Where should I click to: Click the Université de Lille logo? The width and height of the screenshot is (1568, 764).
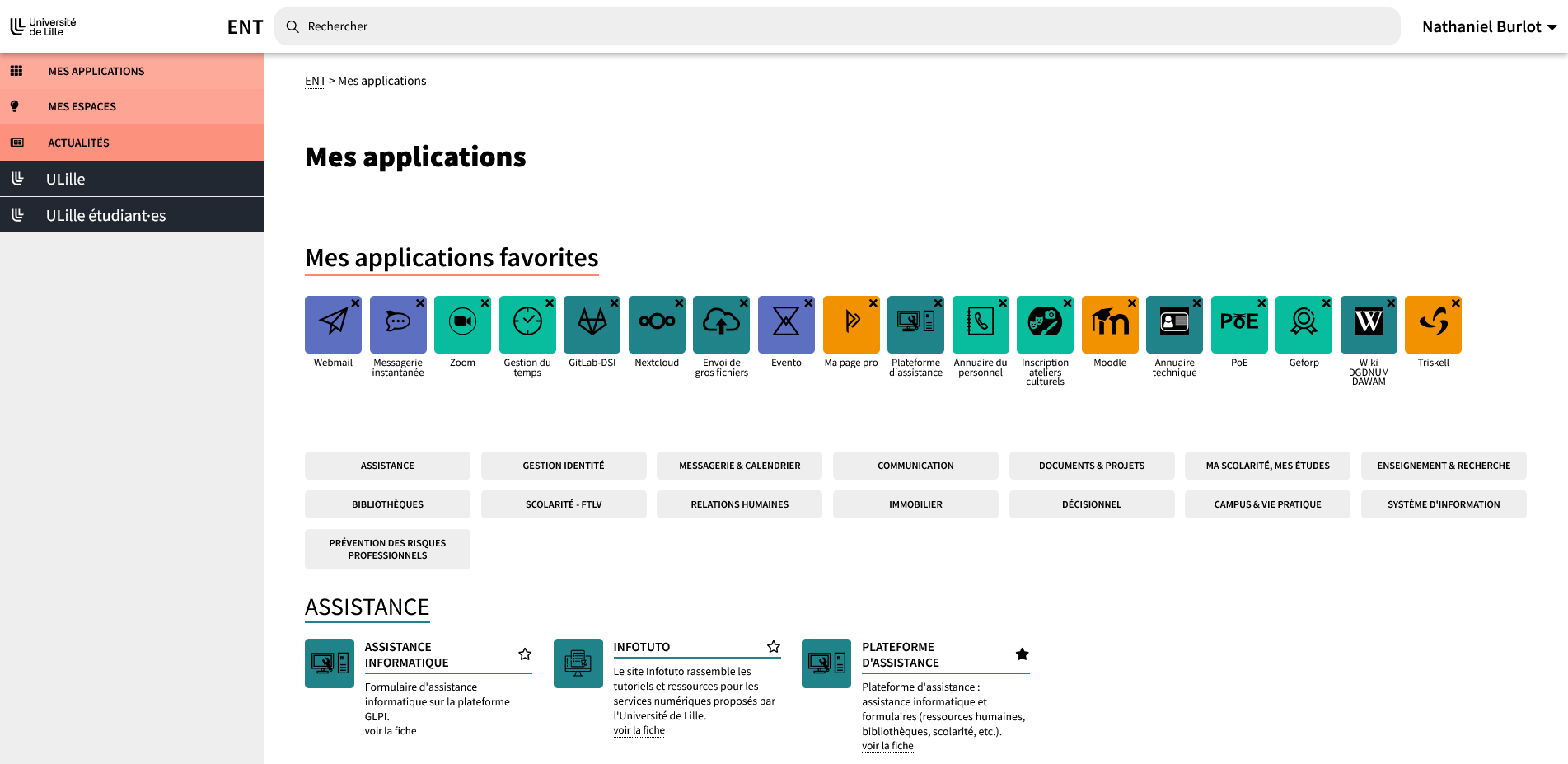tap(43, 26)
